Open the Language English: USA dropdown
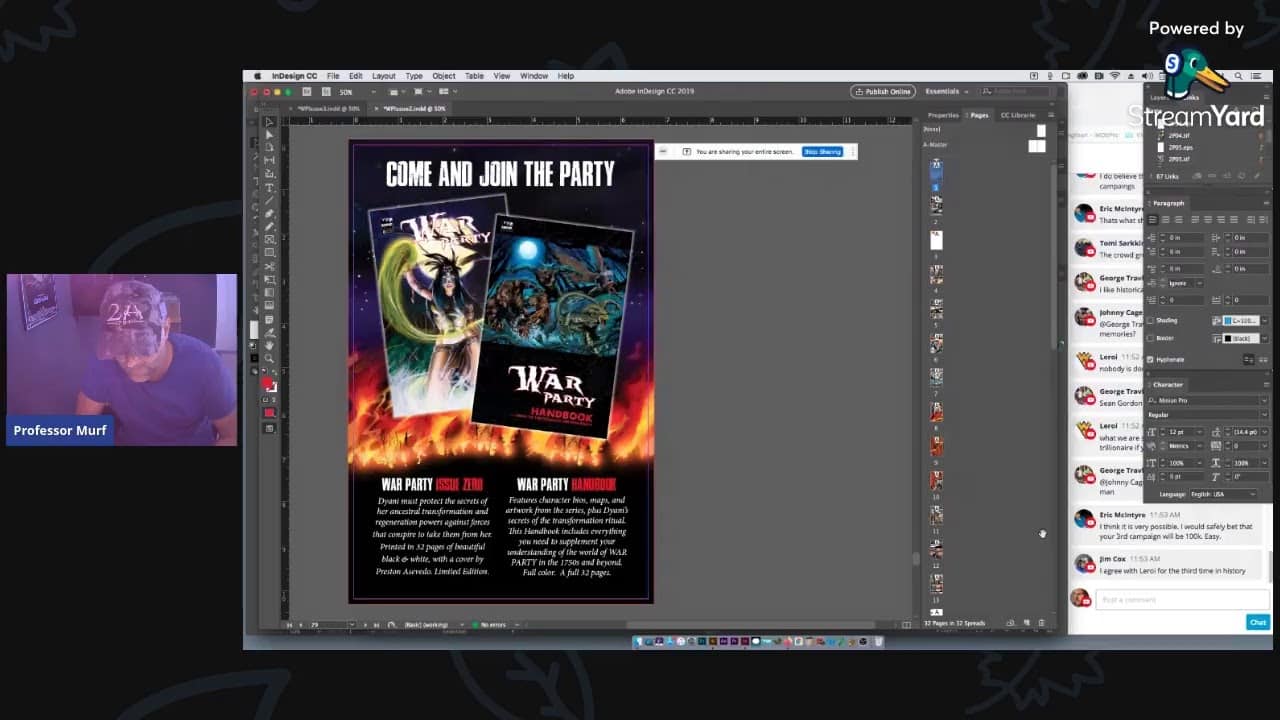 (x=1222, y=494)
